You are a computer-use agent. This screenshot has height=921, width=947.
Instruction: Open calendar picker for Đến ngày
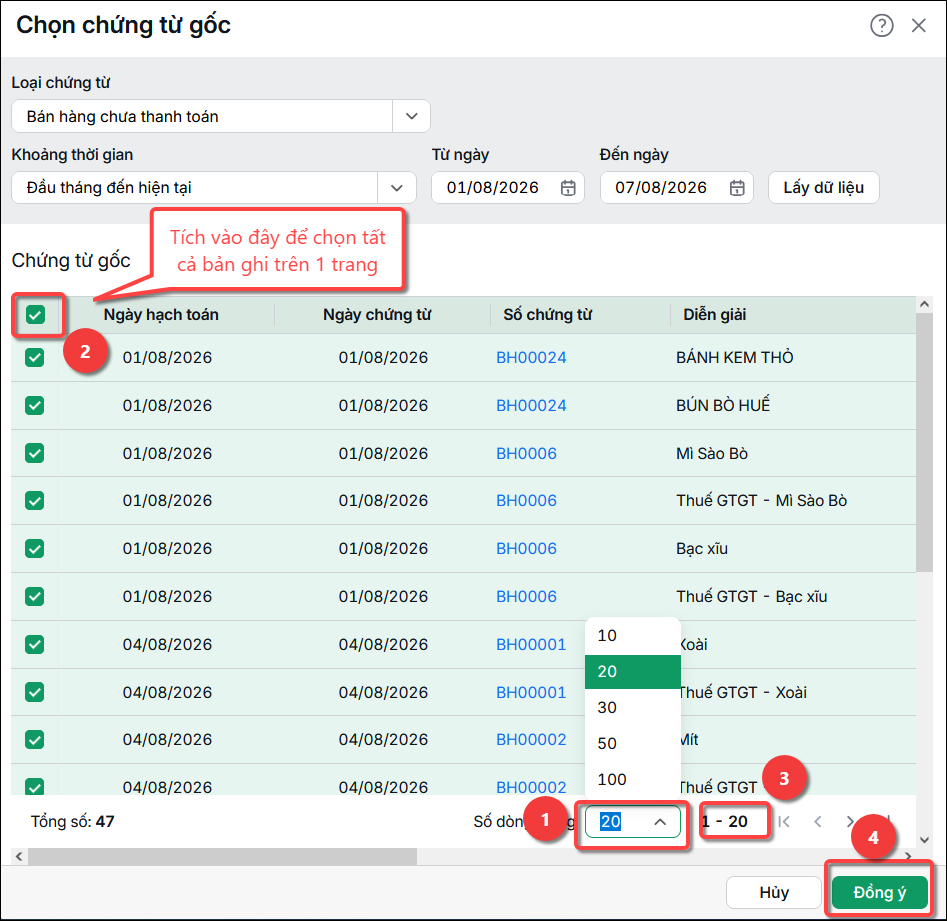737,188
